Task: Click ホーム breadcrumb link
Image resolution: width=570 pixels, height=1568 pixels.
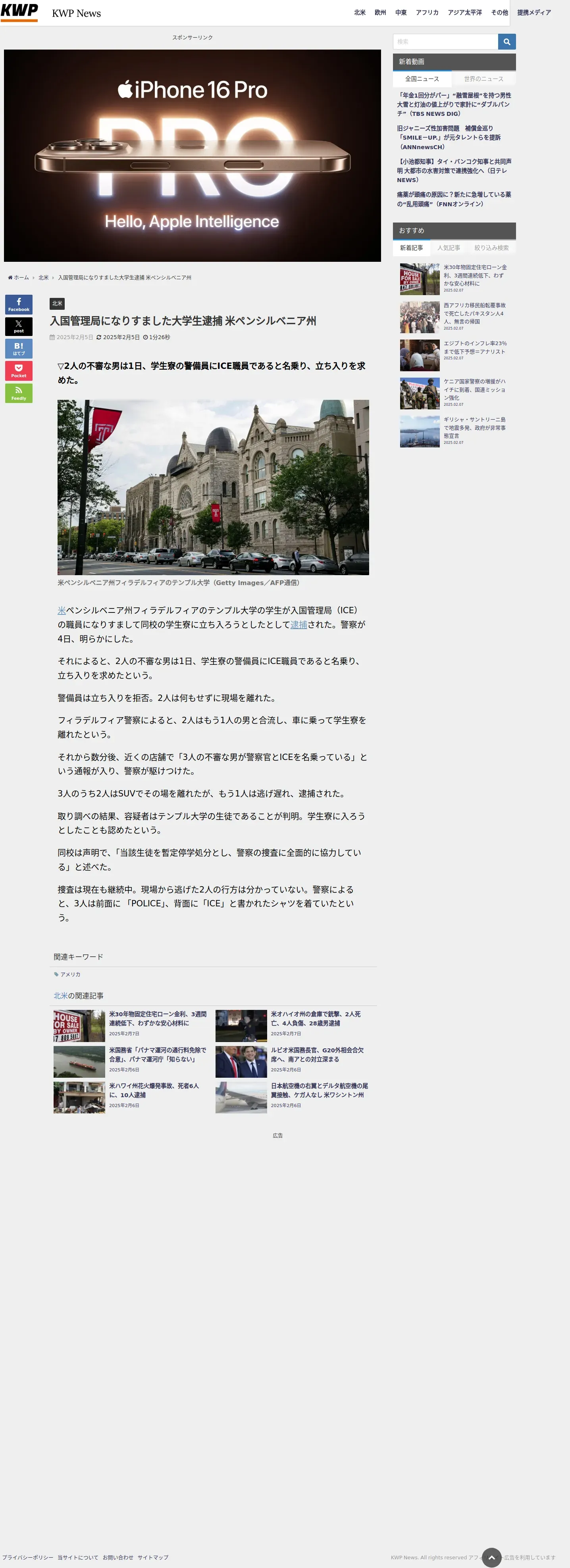Action: click(x=21, y=278)
